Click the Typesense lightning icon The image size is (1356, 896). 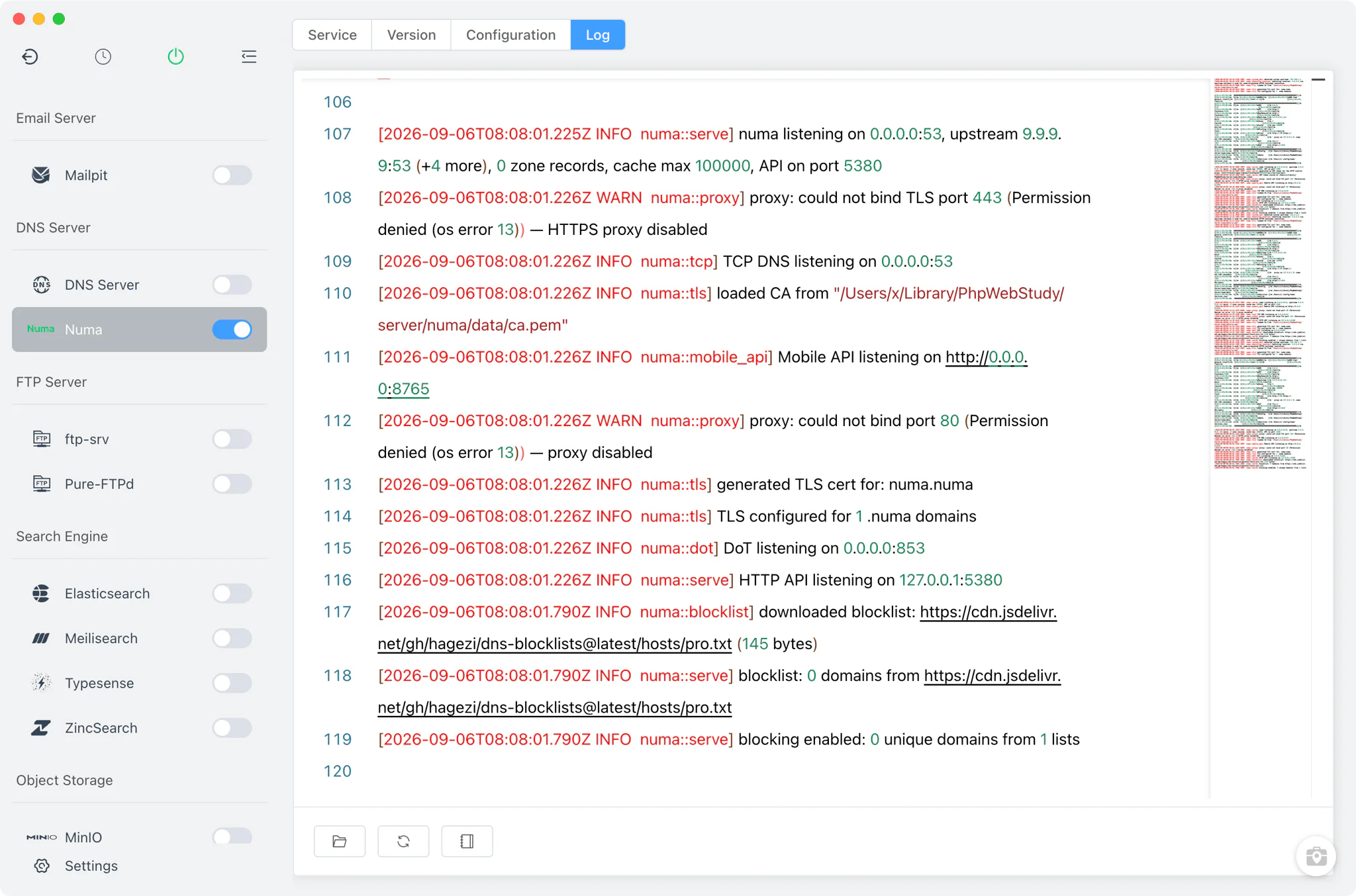pos(41,683)
